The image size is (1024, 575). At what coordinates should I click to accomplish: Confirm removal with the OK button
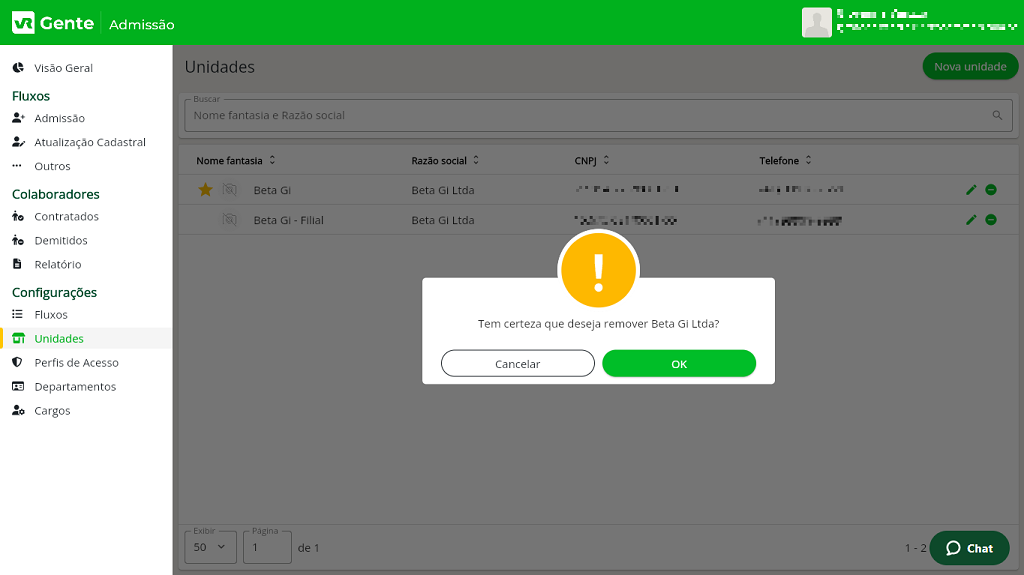[x=678, y=364]
